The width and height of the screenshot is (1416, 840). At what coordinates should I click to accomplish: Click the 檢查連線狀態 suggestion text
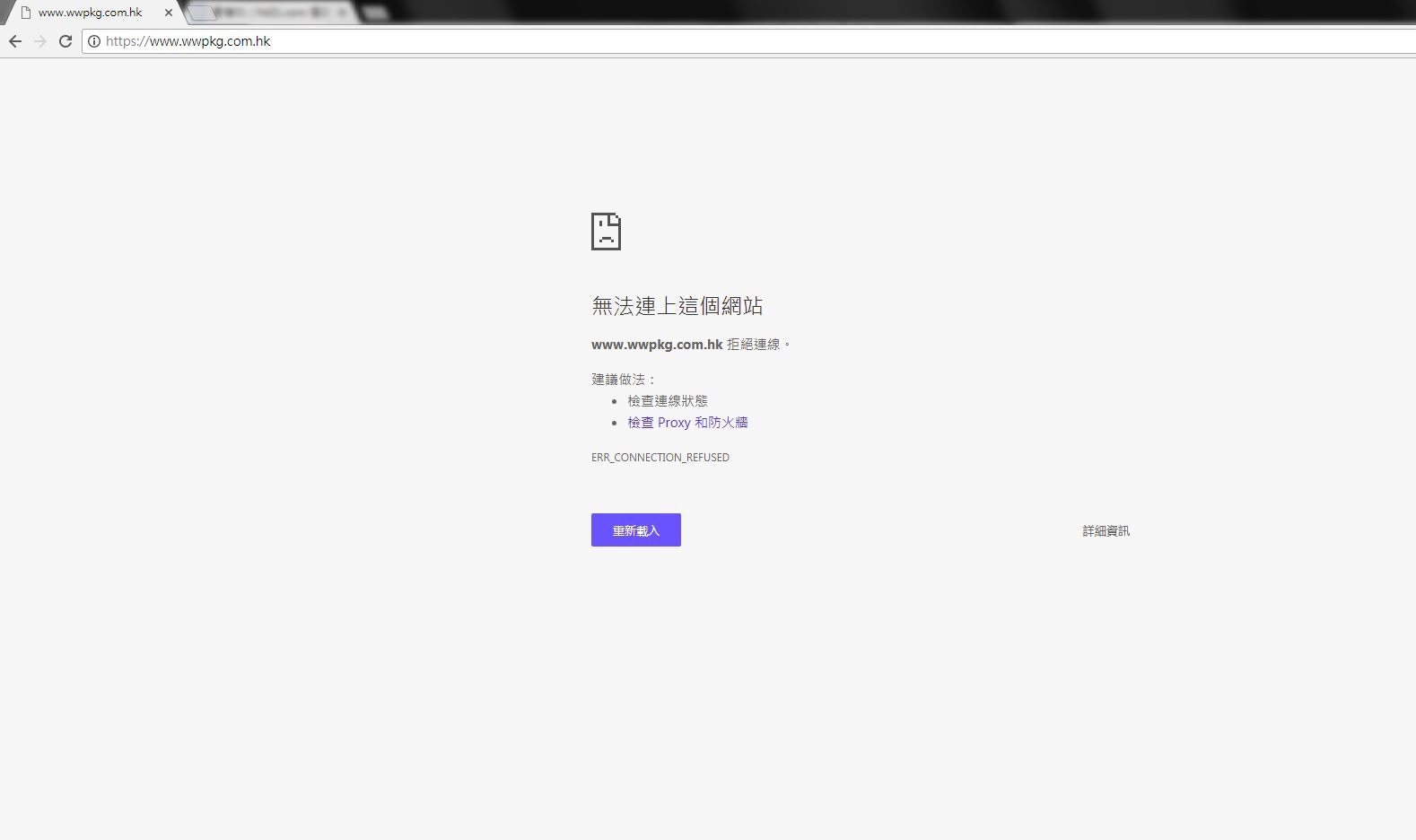(668, 401)
